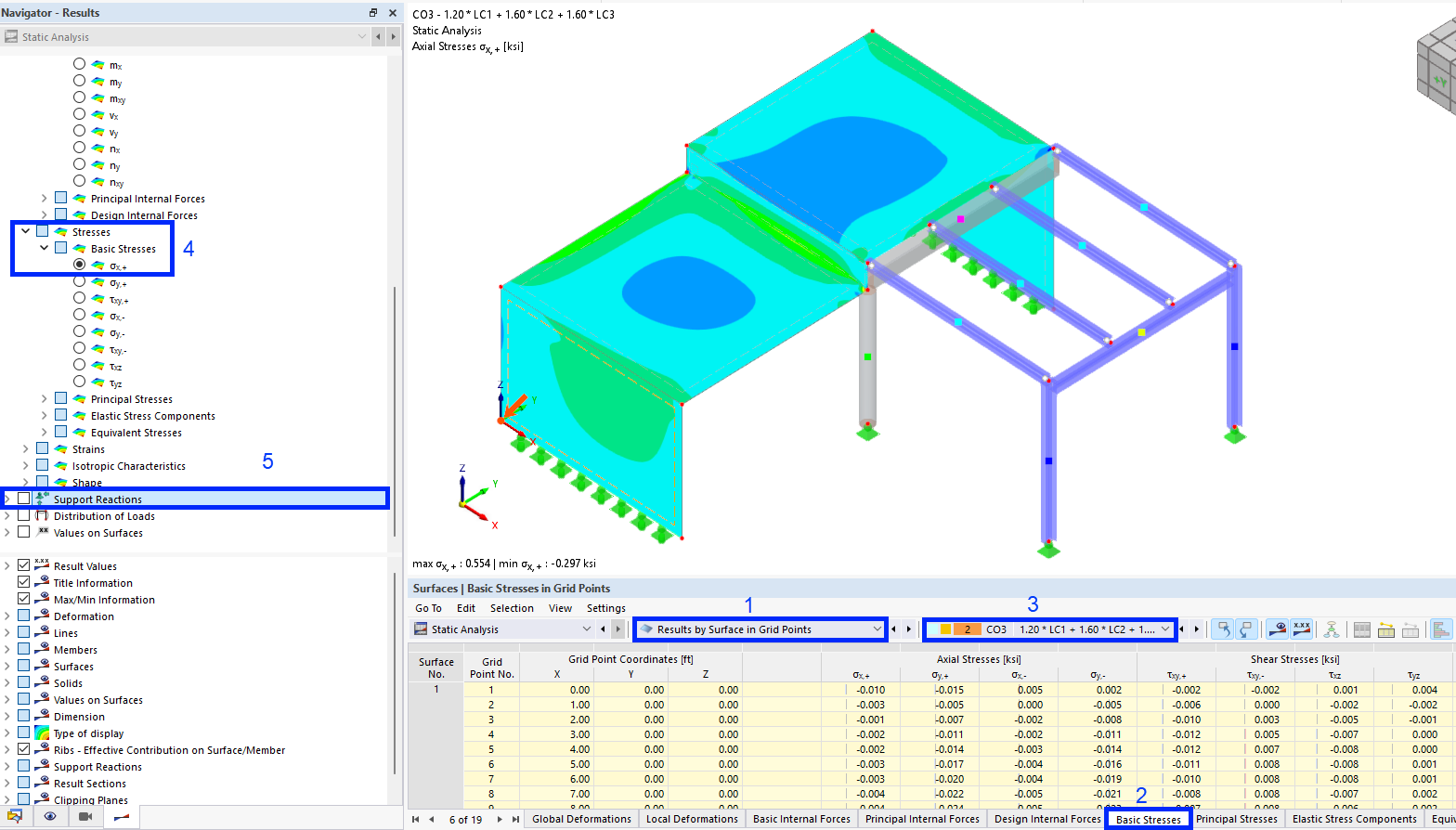
Task: Select the mxy radio button
Action: click(79, 97)
